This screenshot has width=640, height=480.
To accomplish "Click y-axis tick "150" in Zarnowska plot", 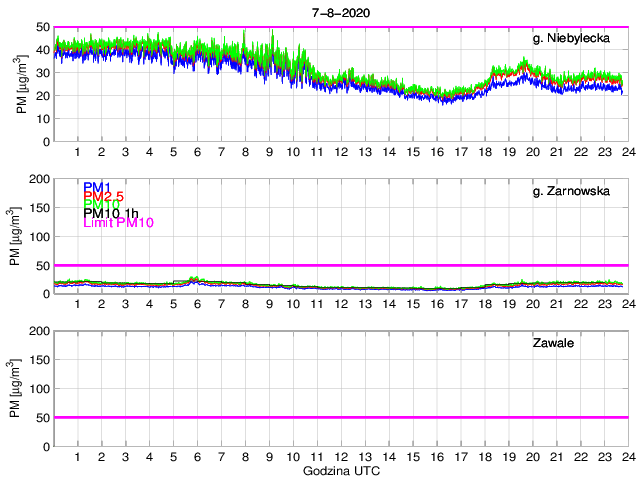I will pyautogui.click(x=40, y=208).
